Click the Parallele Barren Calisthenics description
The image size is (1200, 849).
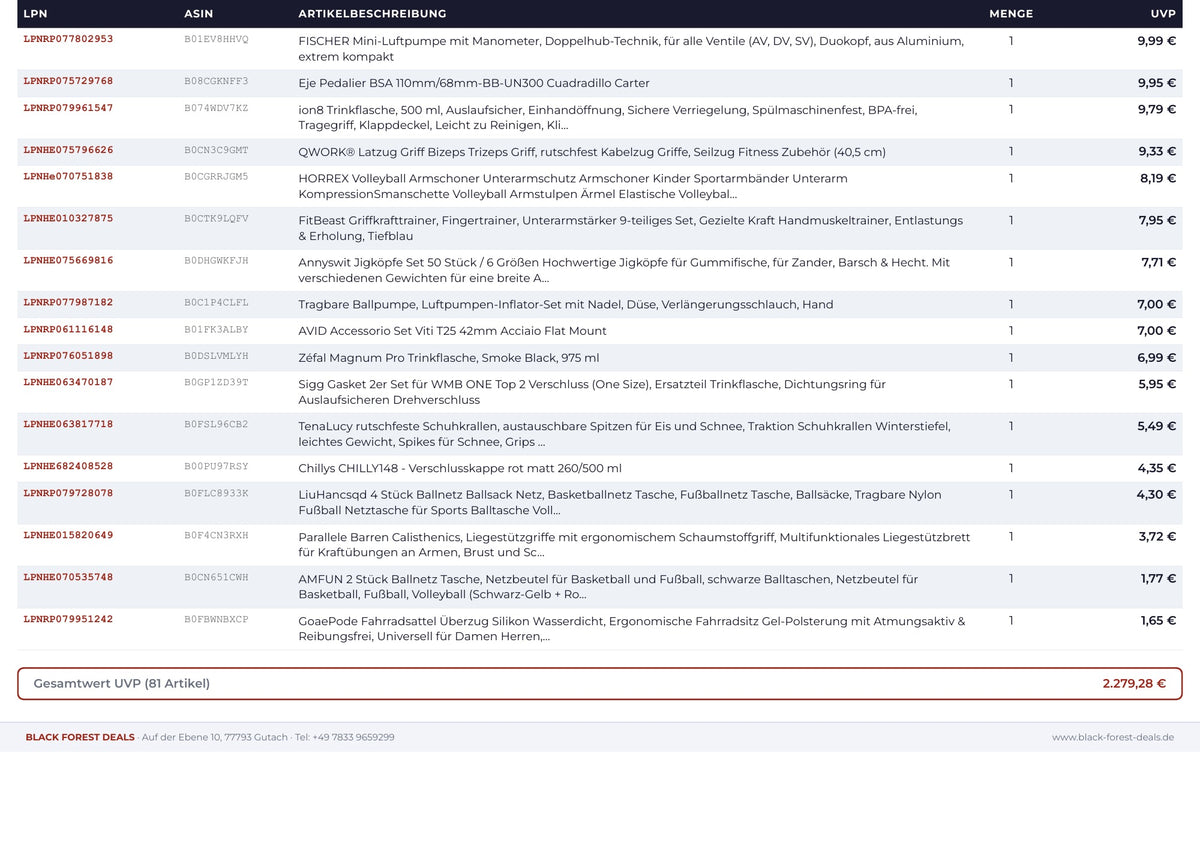634,544
